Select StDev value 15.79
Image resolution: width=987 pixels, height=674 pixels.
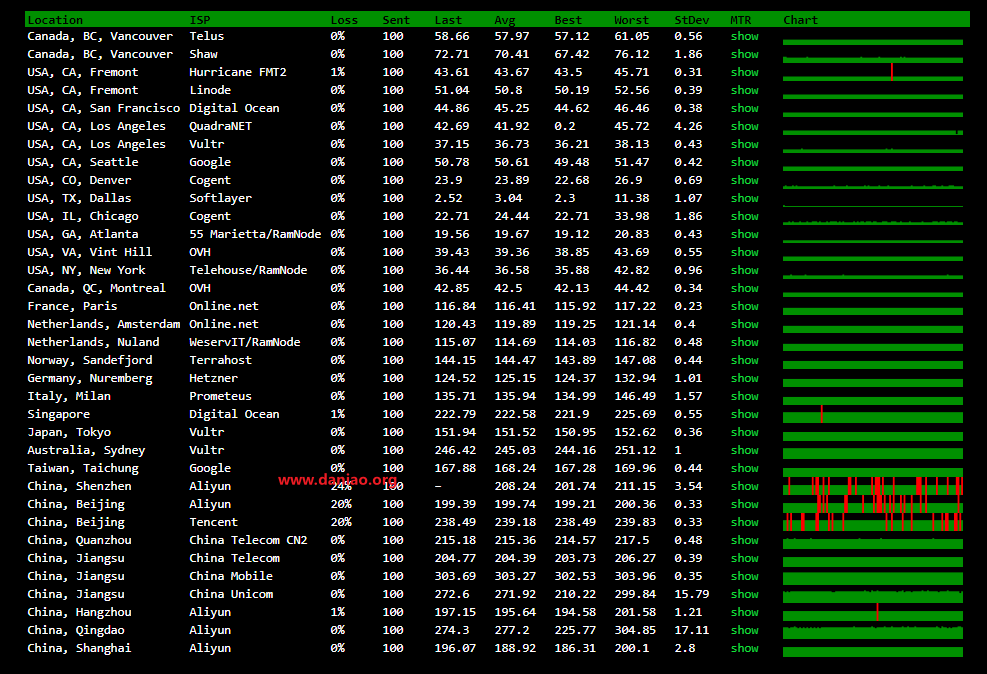click(x=691, y=594)
